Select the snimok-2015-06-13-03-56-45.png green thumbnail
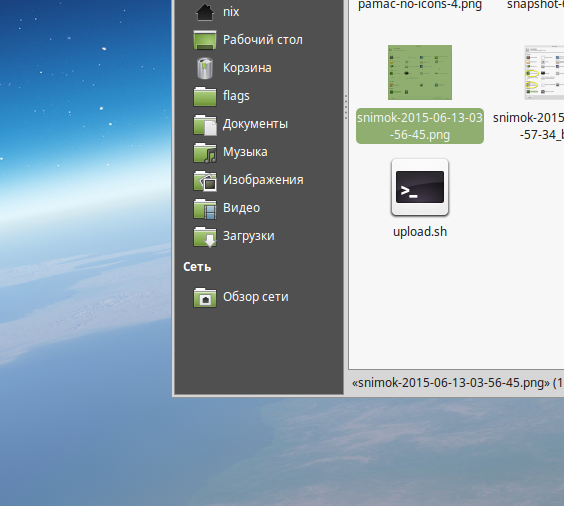Viewport: 564px width, 506px height. pos(420,72)
